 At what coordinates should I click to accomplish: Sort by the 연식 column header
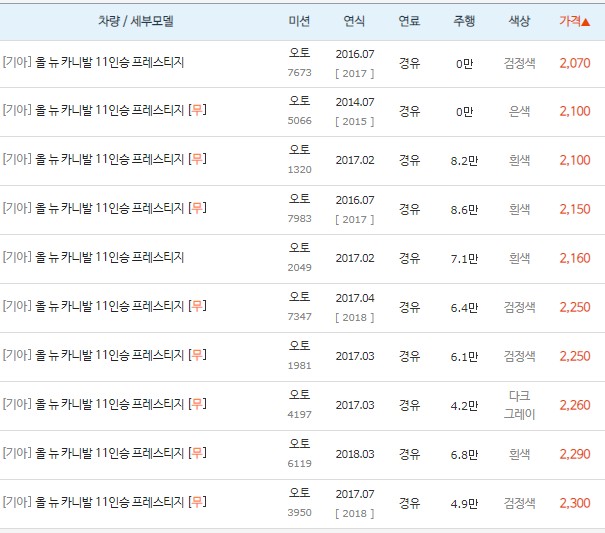(354, 21)
